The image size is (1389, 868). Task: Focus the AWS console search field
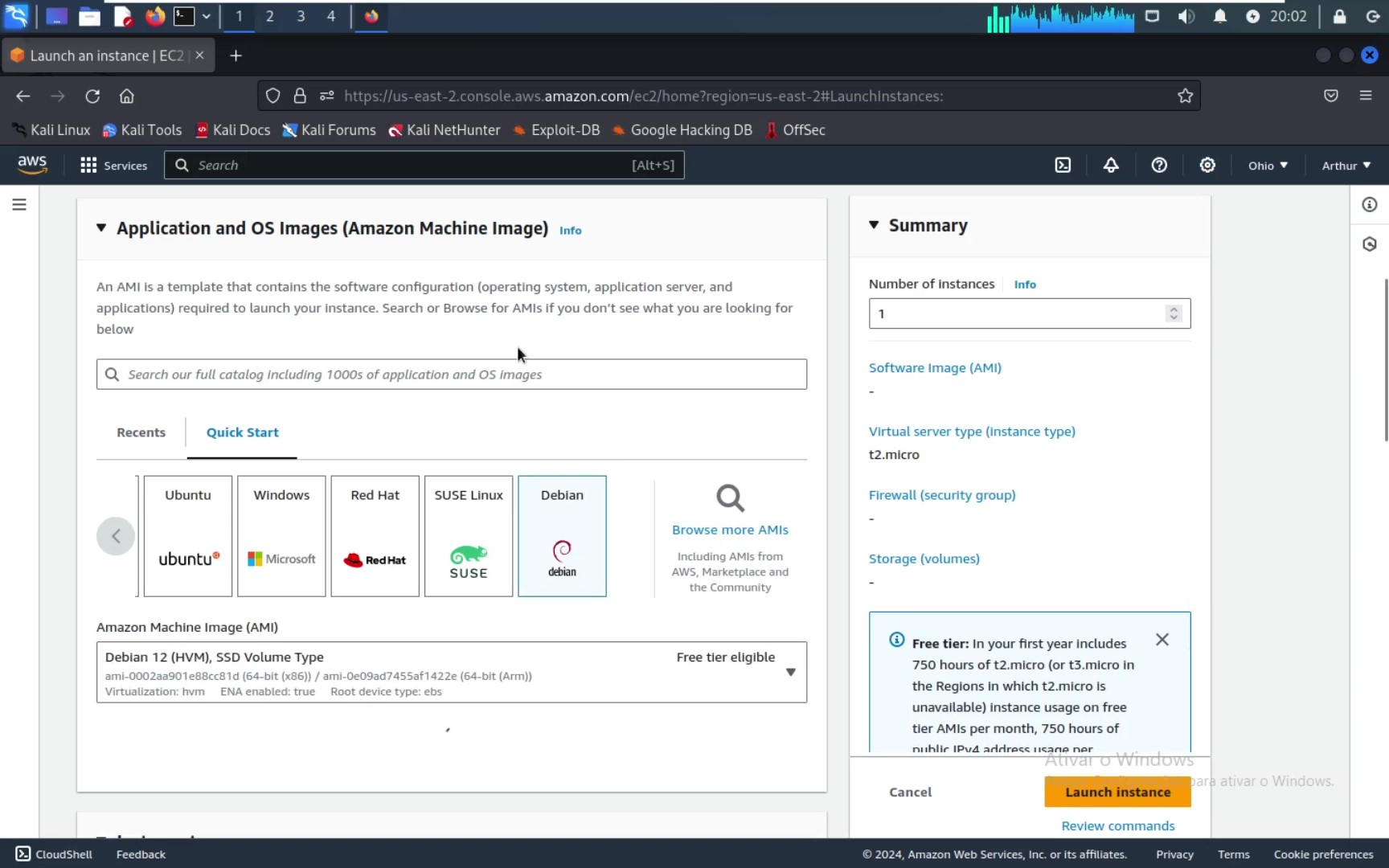(424, 165)
